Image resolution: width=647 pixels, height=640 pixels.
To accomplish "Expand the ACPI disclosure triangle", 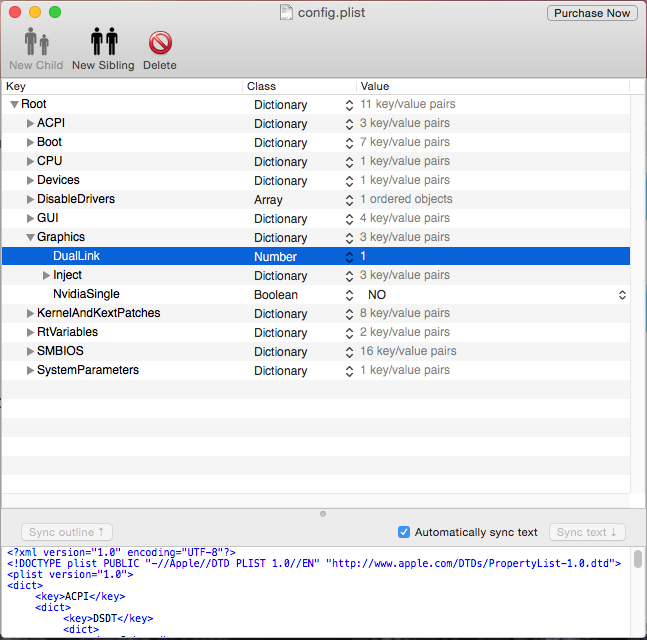I will [30, 124].
